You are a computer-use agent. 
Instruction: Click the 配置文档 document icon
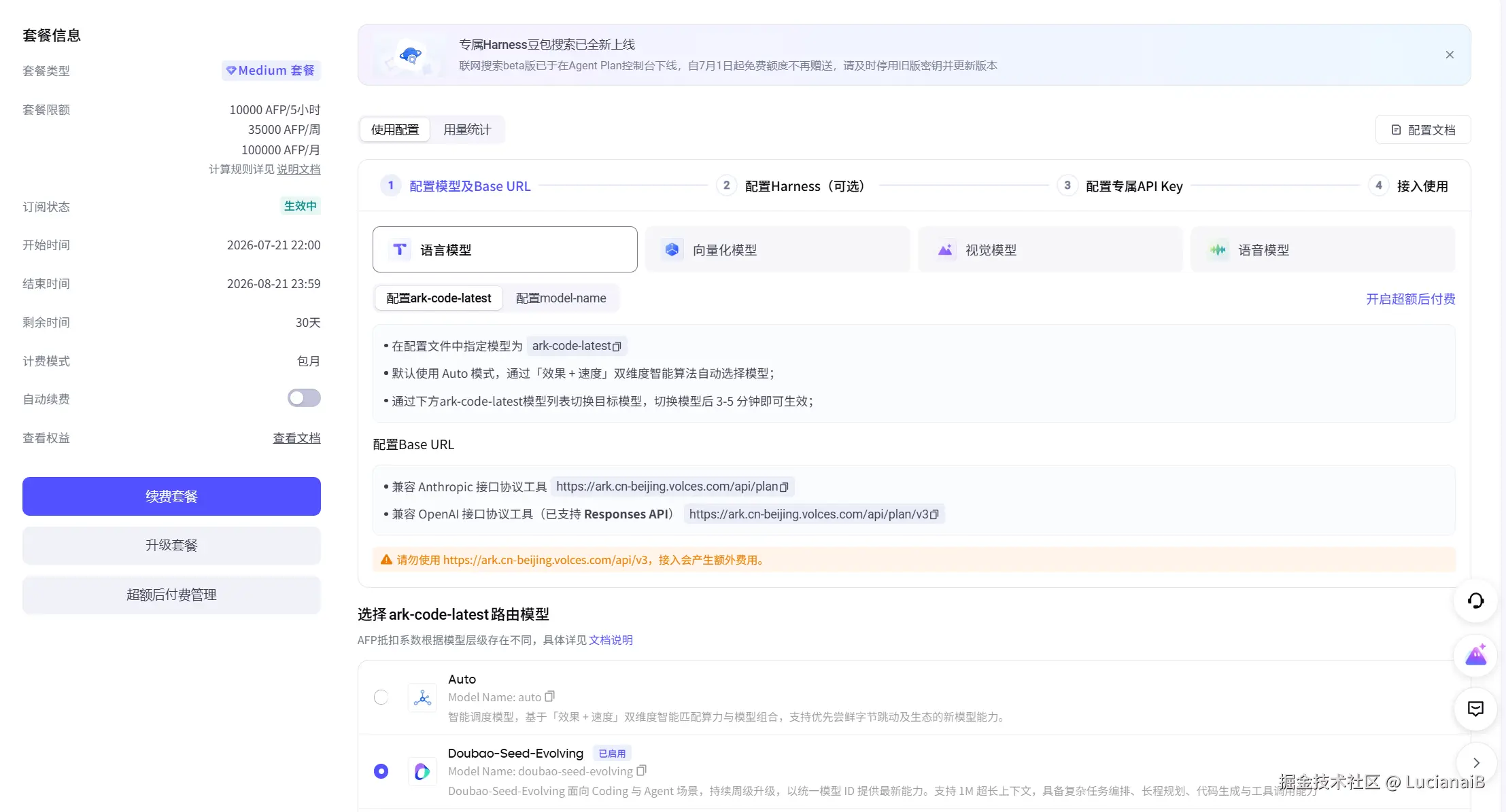[1396, 130]
